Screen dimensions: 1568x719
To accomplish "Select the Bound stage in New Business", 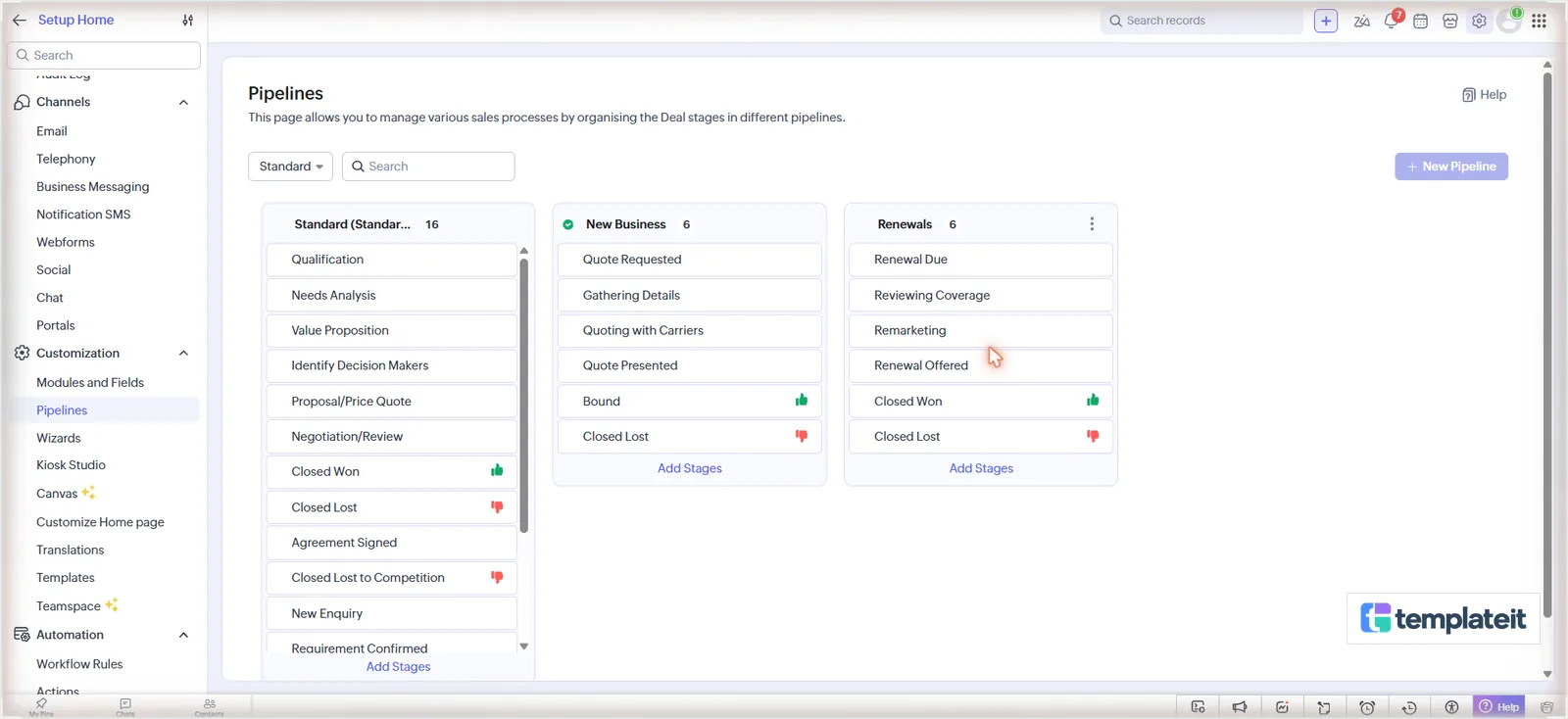I will (x=689, y=402).
